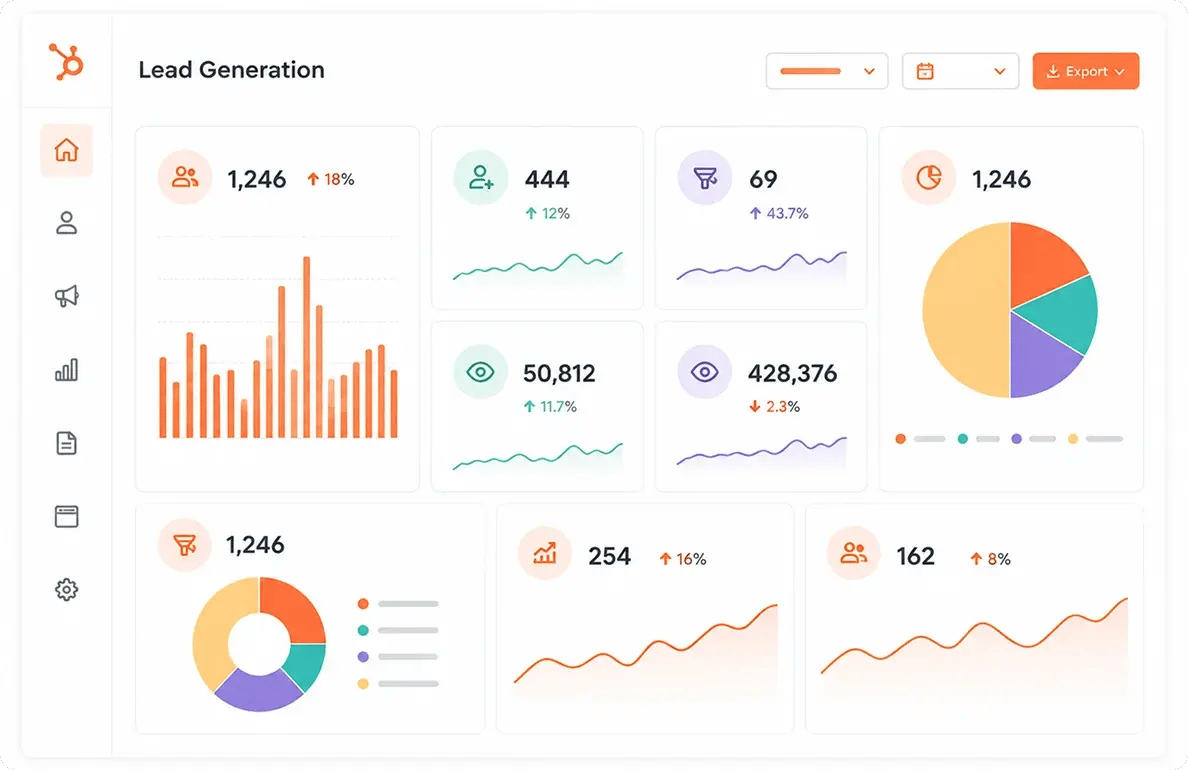Screen dimensions: 1188x770
Task: Click the growth chart icon beside 254
Action: (x=545, y=553)
